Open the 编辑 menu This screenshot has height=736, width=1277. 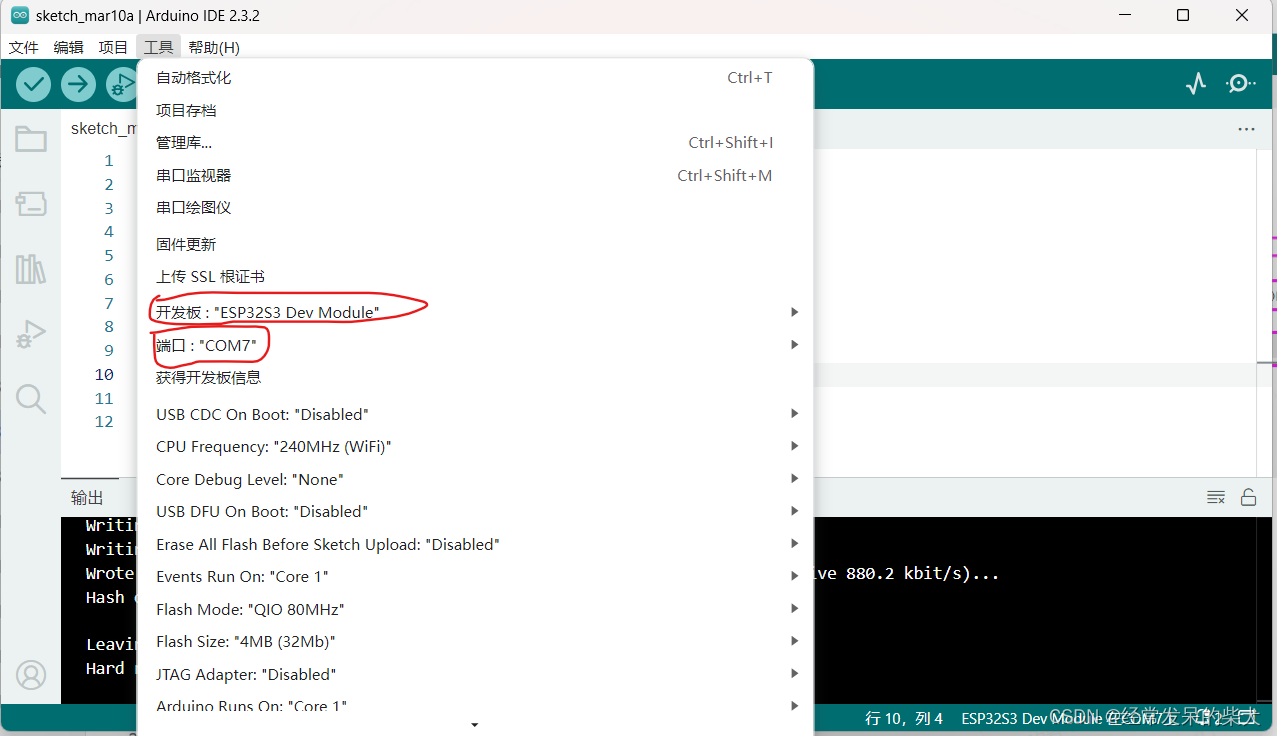point(69,47)
